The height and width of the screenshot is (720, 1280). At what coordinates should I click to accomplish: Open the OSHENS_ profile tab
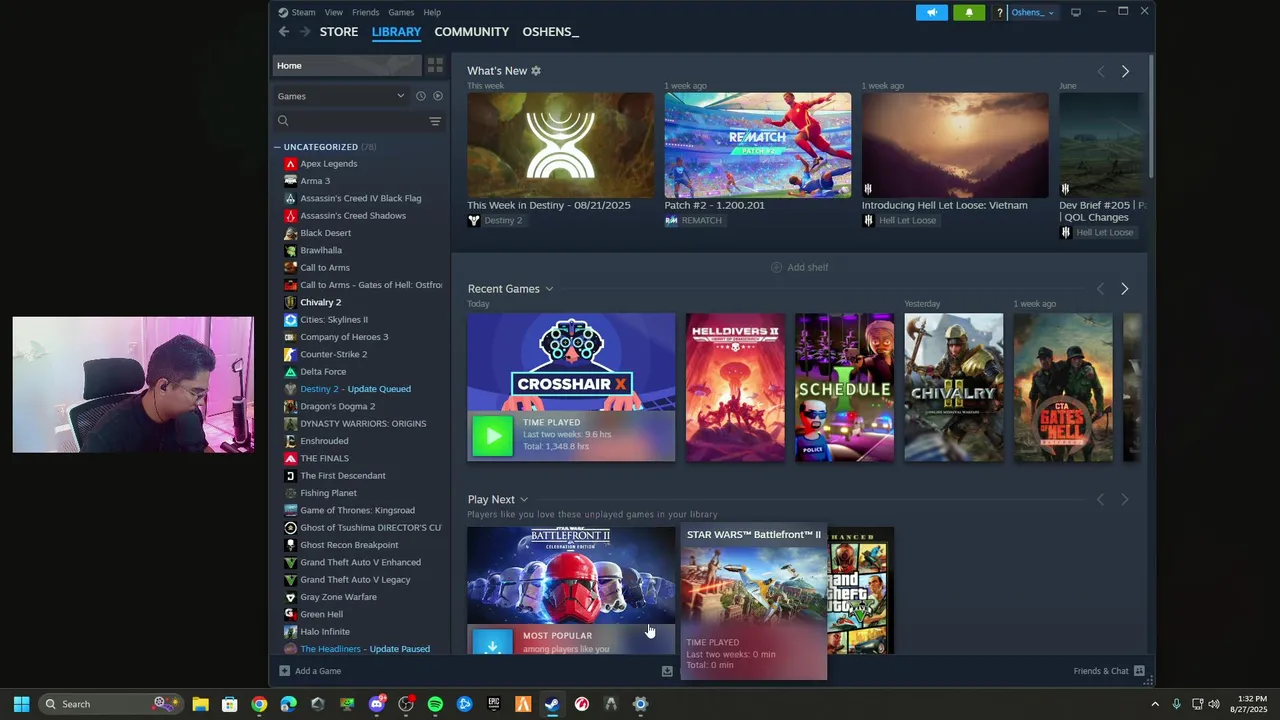pyautogui.click(x=551, y=32)
